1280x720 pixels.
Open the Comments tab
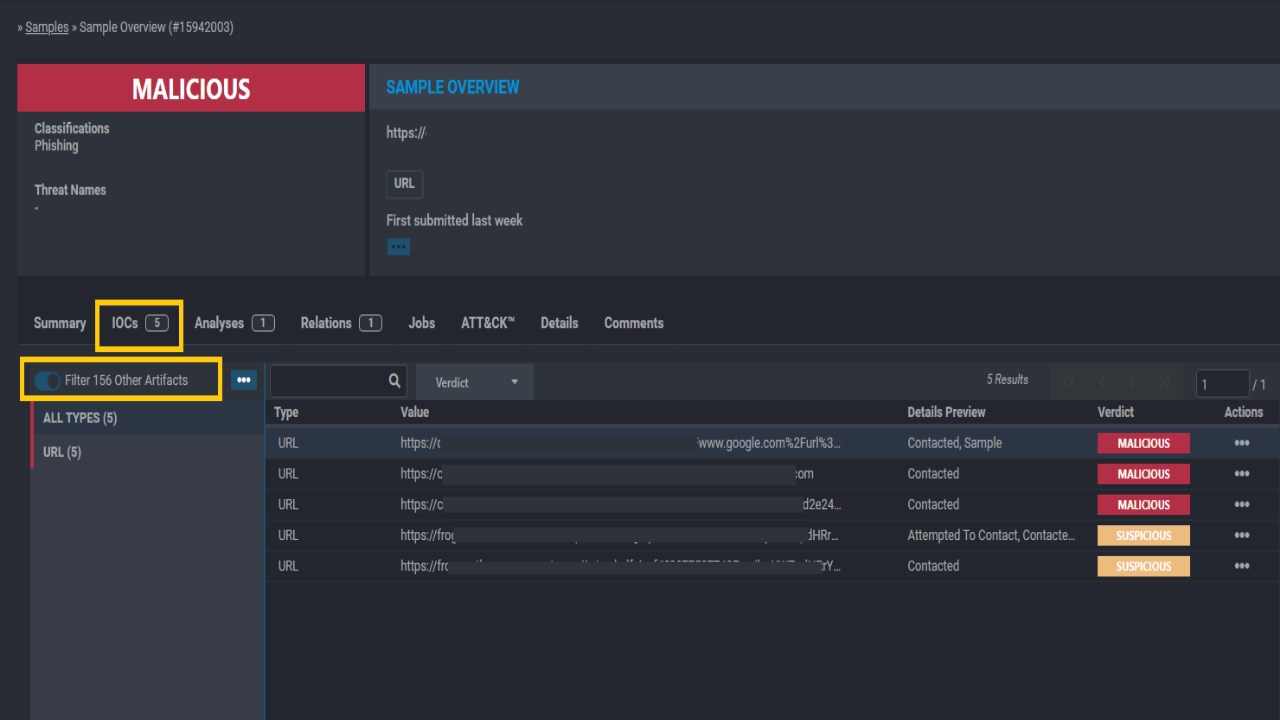pos(634,323)
